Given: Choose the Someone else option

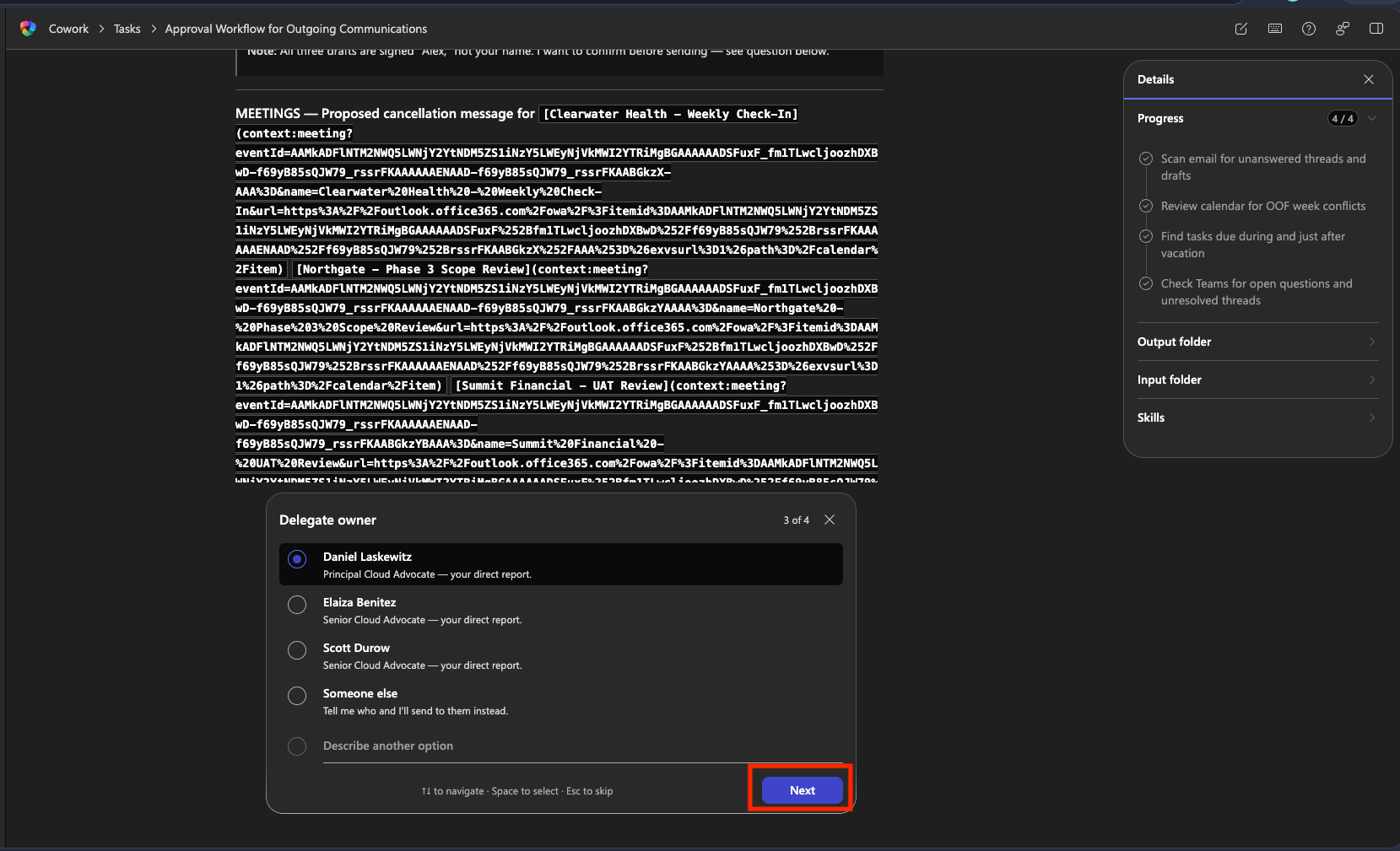Looking at the screenshot, I should [297, 696].
